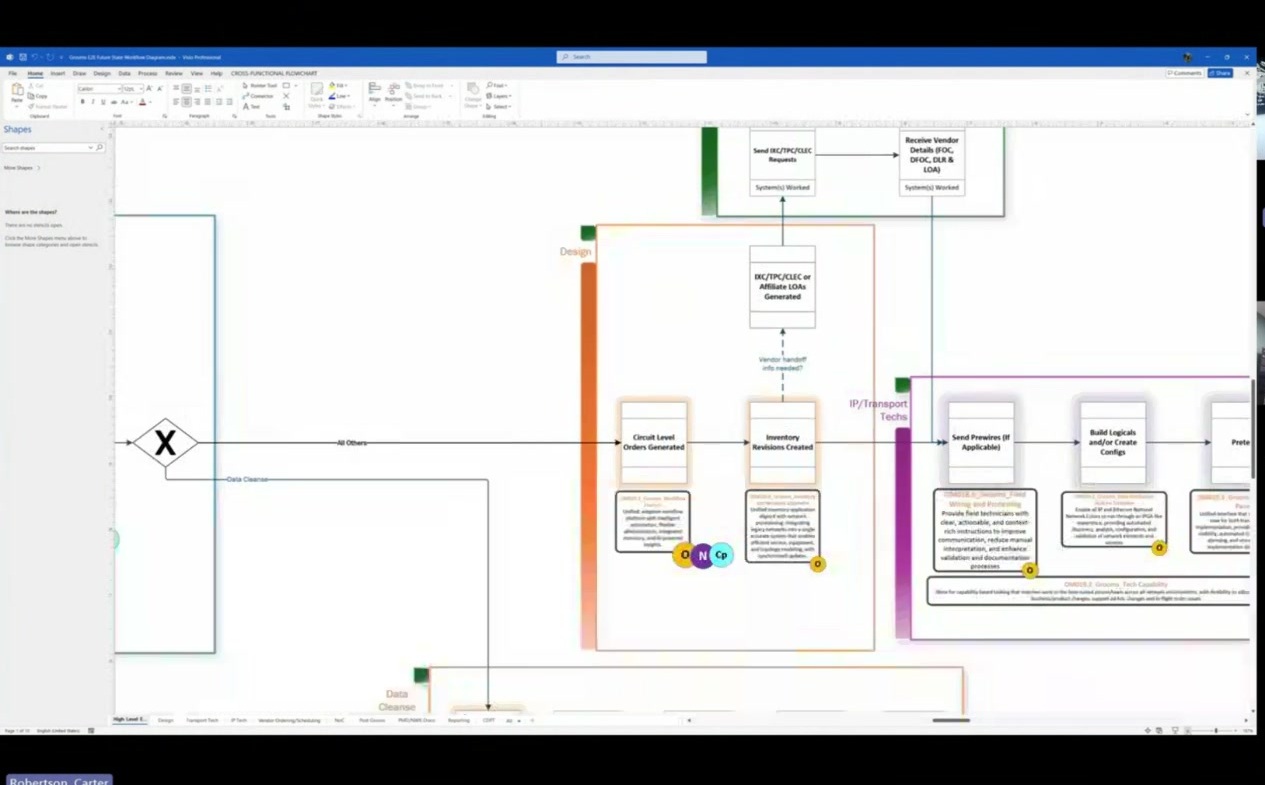Toggle Bold text formatting
Screen dimensions: 1265x785
click(x=83, y=102)
